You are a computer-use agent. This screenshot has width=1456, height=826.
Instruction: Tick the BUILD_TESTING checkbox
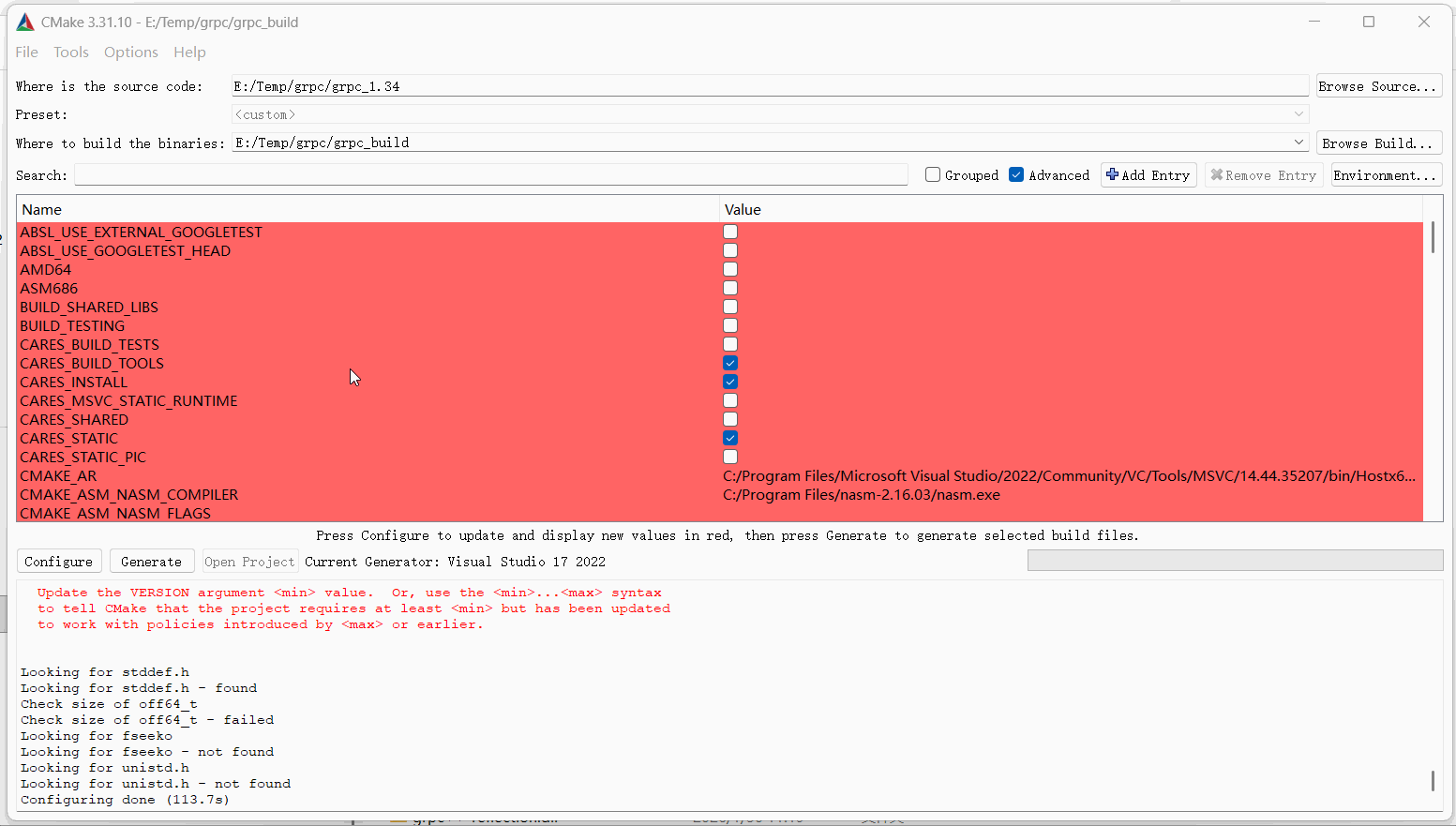pos(730,325)
